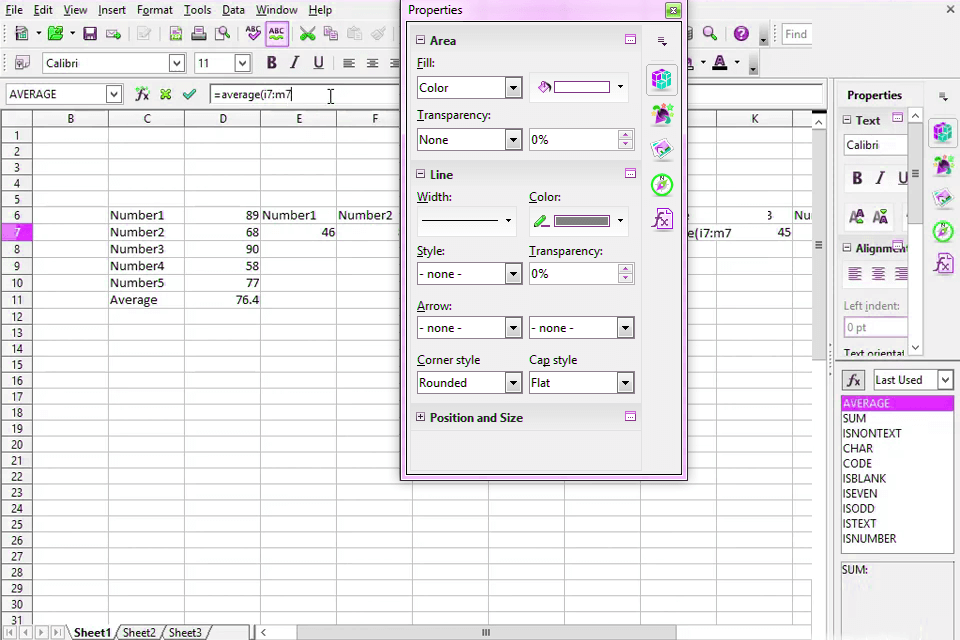Switch to the Sheet2 tab
The image size is (960, 640).
pyautogui.click(x=139, y=632)
